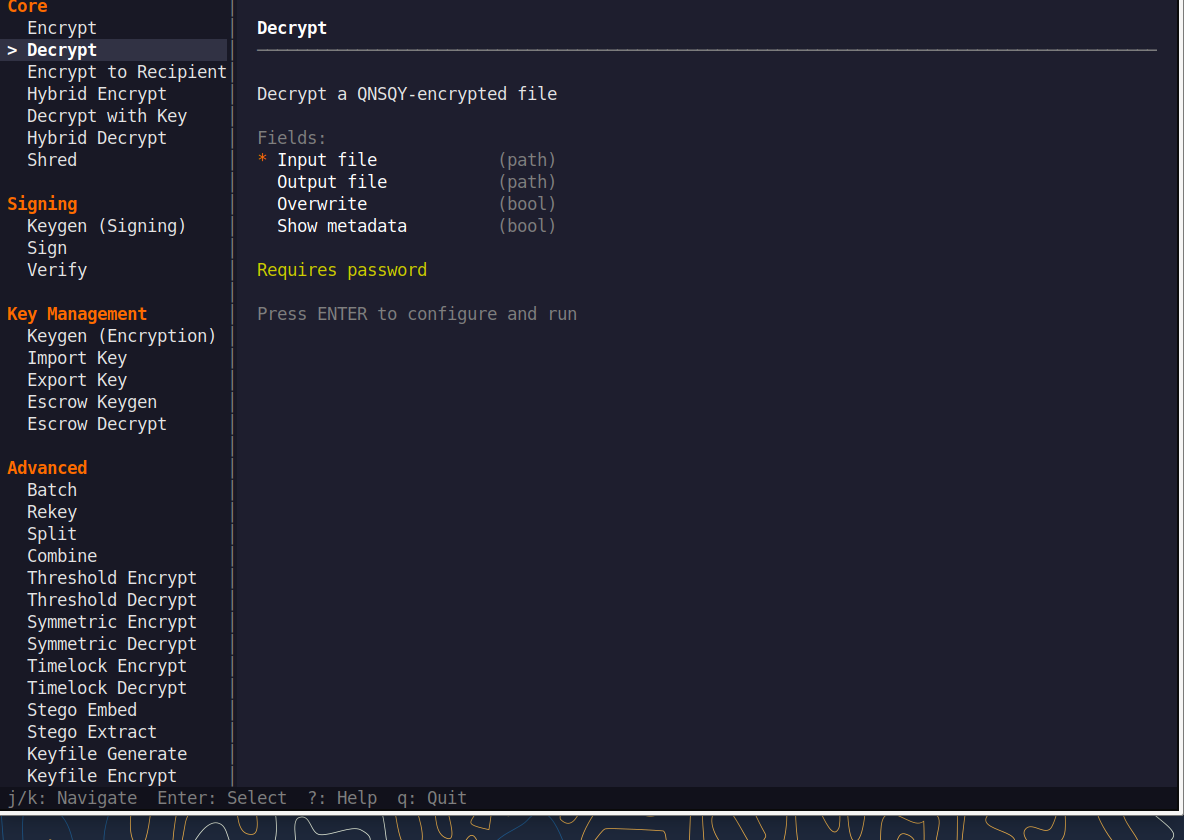Click the Fields: label
The image size is (1184, 840).
291,137
